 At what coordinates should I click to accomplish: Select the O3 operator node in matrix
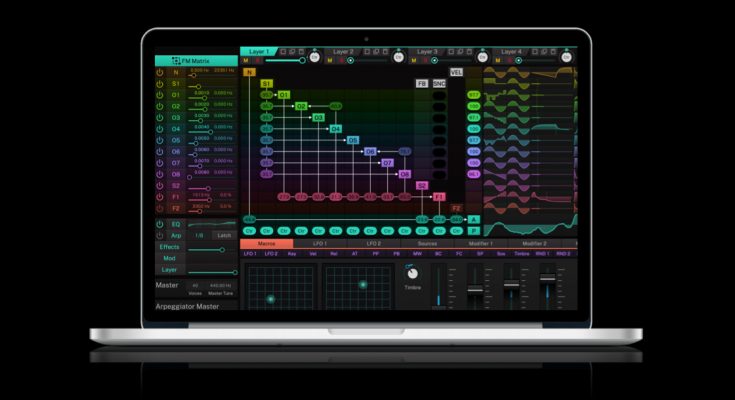[x=319, y=118]
